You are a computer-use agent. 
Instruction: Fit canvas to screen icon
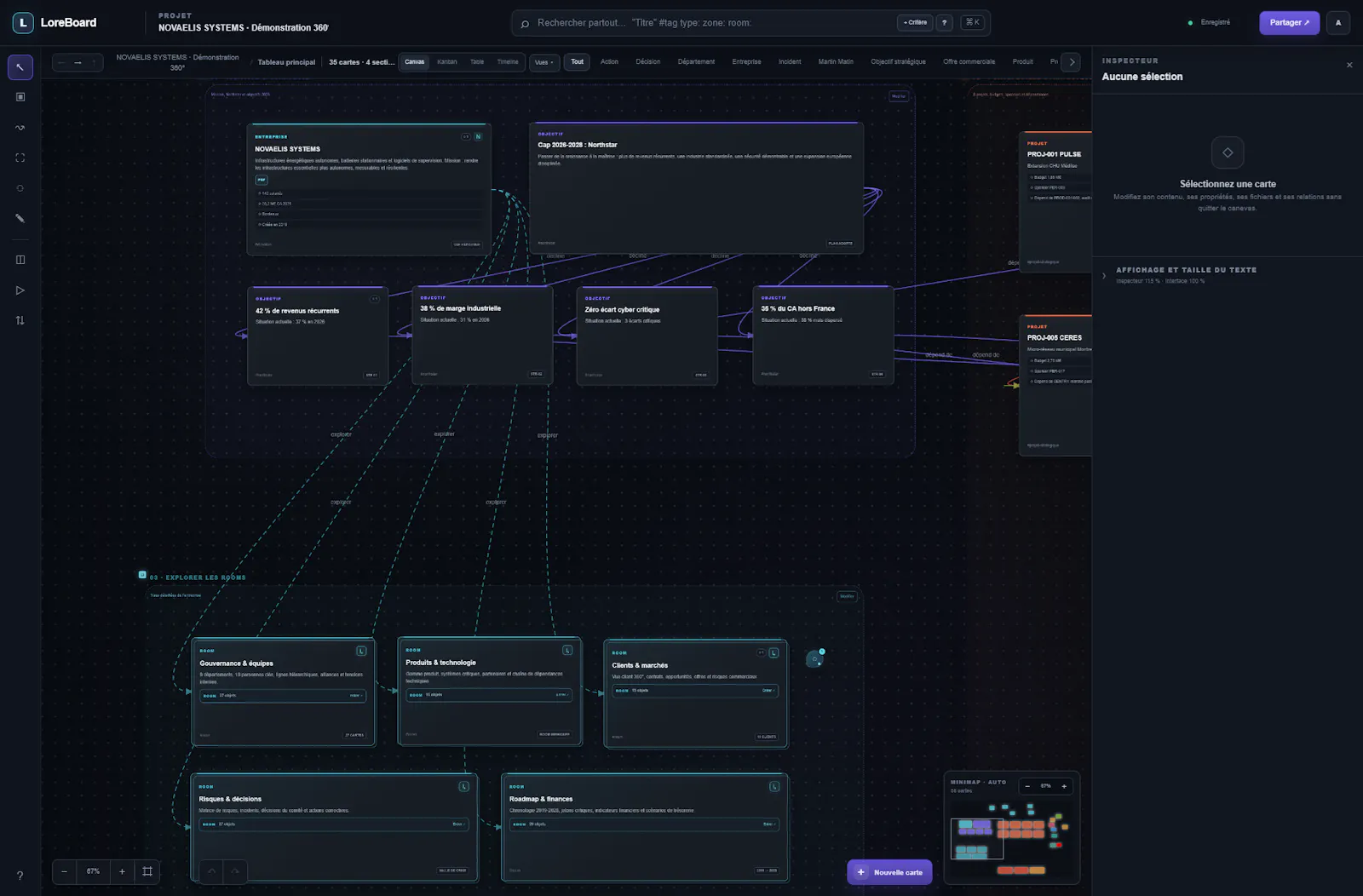click(147, 871)
